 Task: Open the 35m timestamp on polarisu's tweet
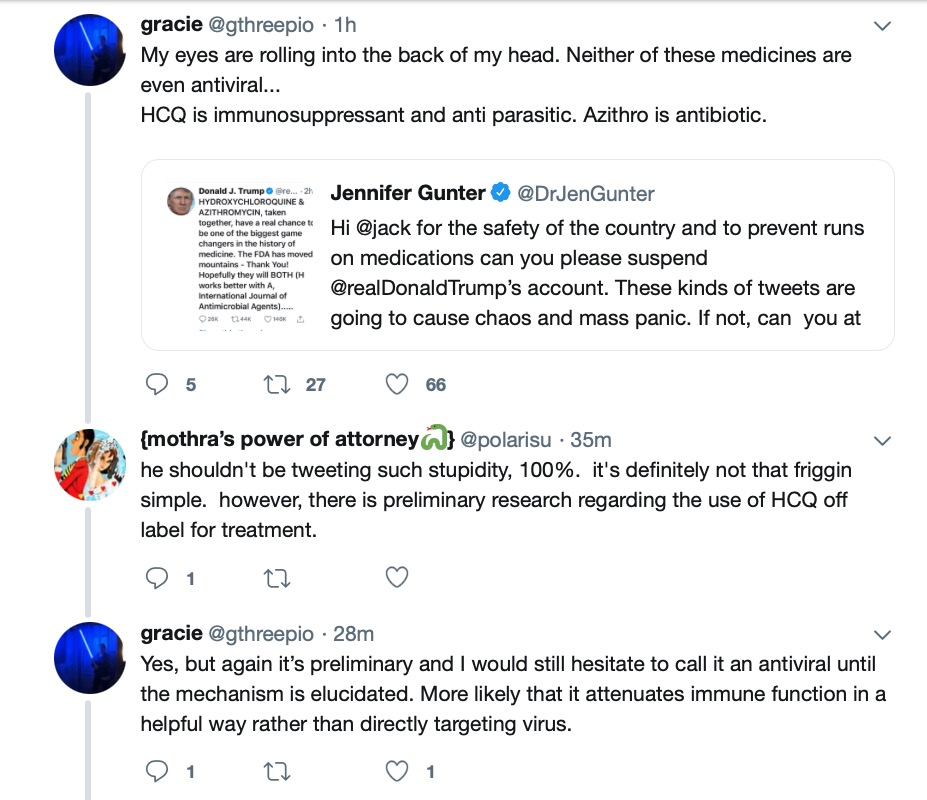591,440
